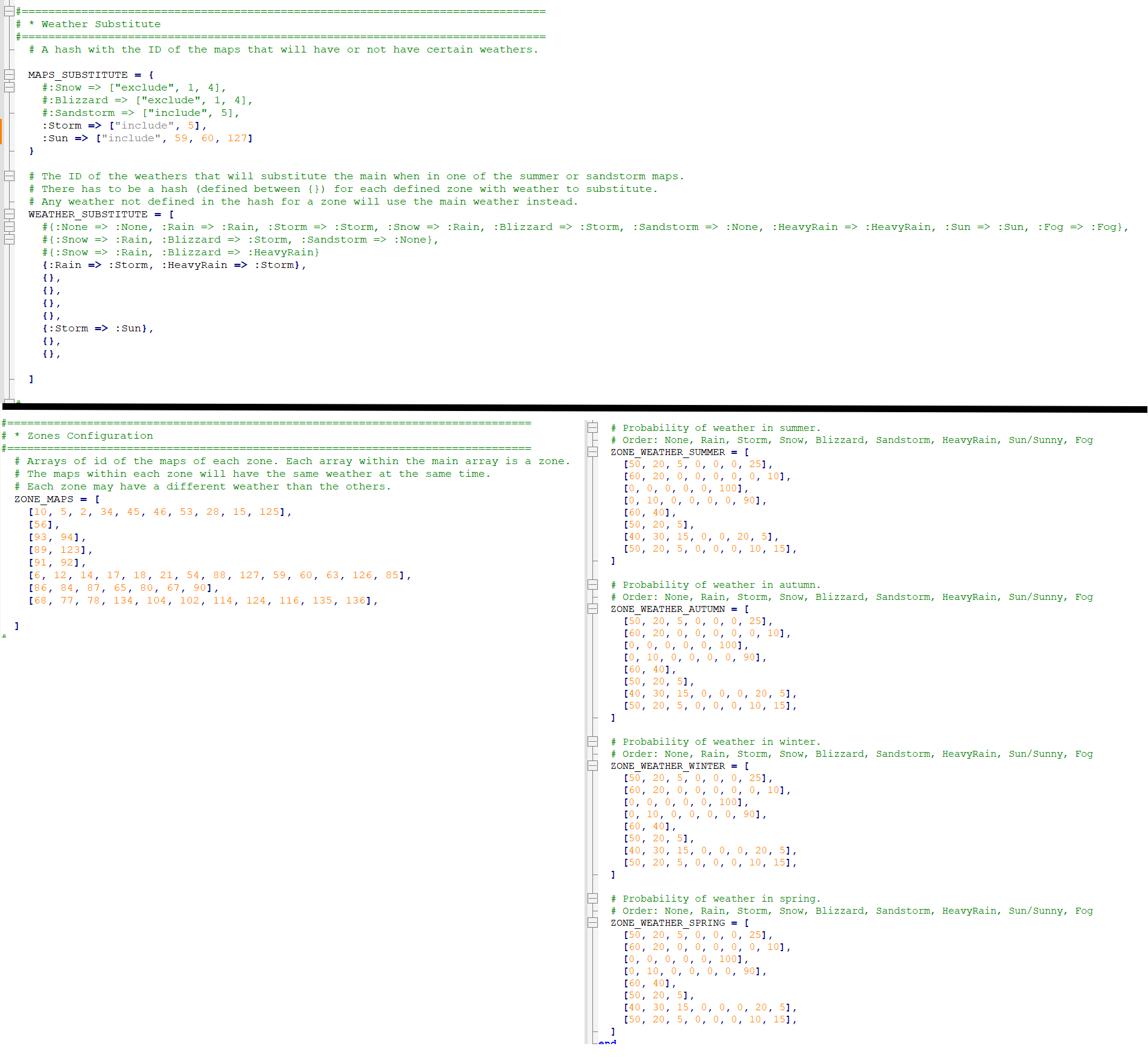Click the orange change marker beside :Storm line
Image resolution: width=1148 pixels, height=1058 pixels.
[1, 131]
